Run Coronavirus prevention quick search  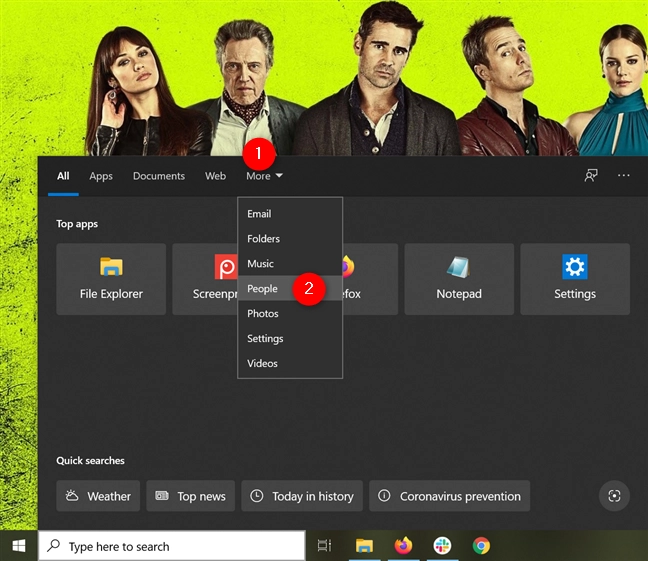450,496
